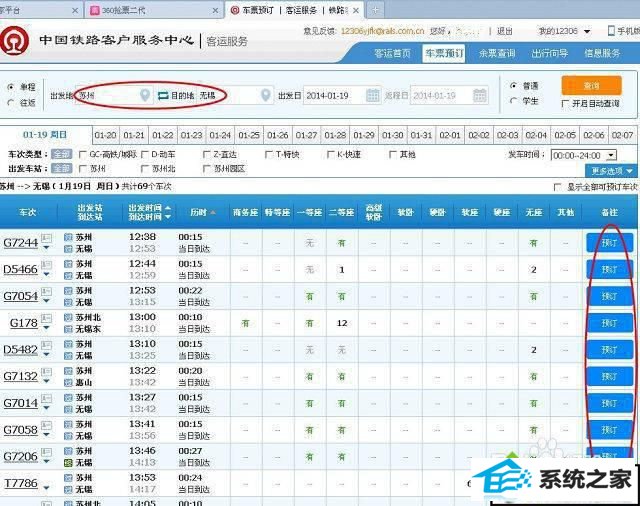Open 发车时间 00:00--24:00 dropdown
Viewport: 640px width, 506px height.
click(583, 155)
